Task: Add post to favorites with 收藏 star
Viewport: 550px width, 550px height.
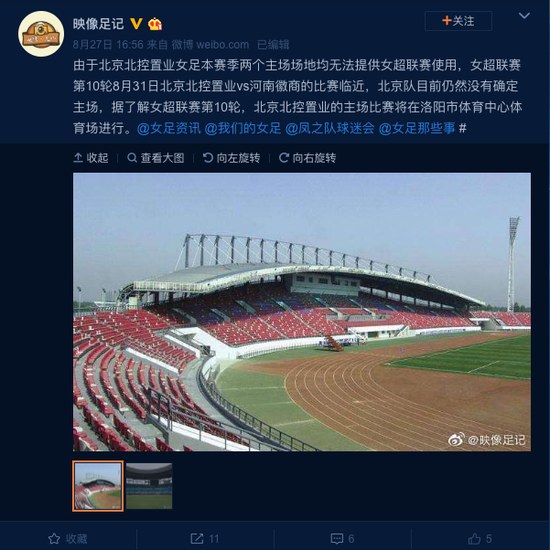Action: point(68,538)
